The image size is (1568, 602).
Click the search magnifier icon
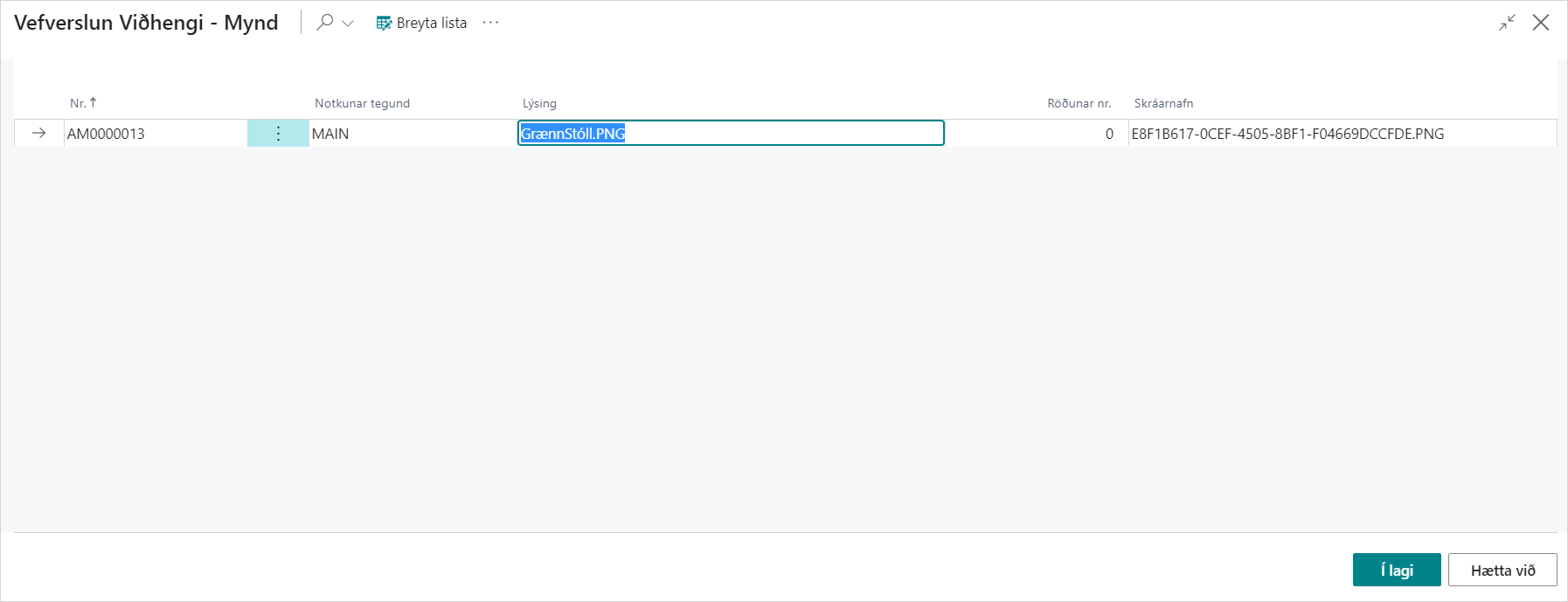coord(324,23)
